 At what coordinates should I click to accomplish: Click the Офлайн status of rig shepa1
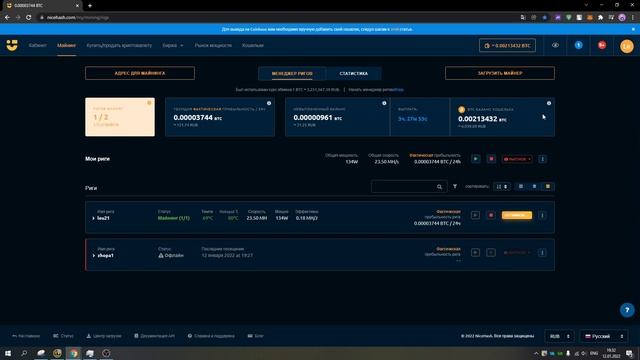point(171,256)
